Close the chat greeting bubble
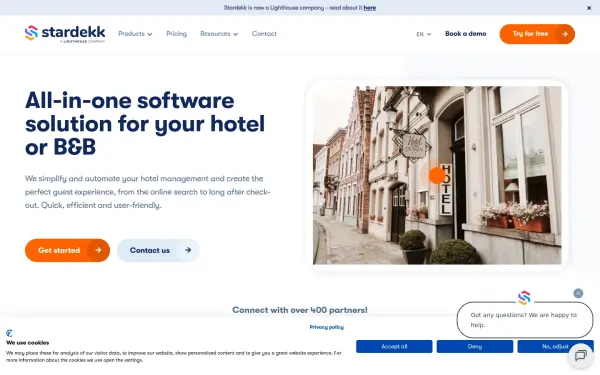Screen dimensions: 600x375 (578, 293)
